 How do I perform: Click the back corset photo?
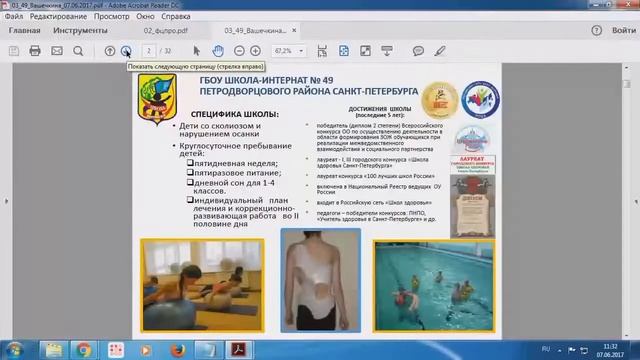321,280
